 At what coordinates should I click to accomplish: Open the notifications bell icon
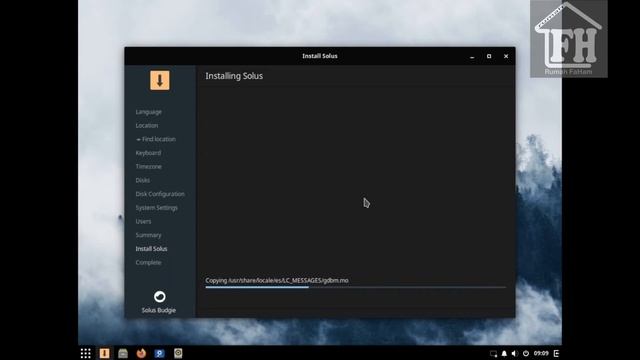pyautogui.click(x=504, y=353)
